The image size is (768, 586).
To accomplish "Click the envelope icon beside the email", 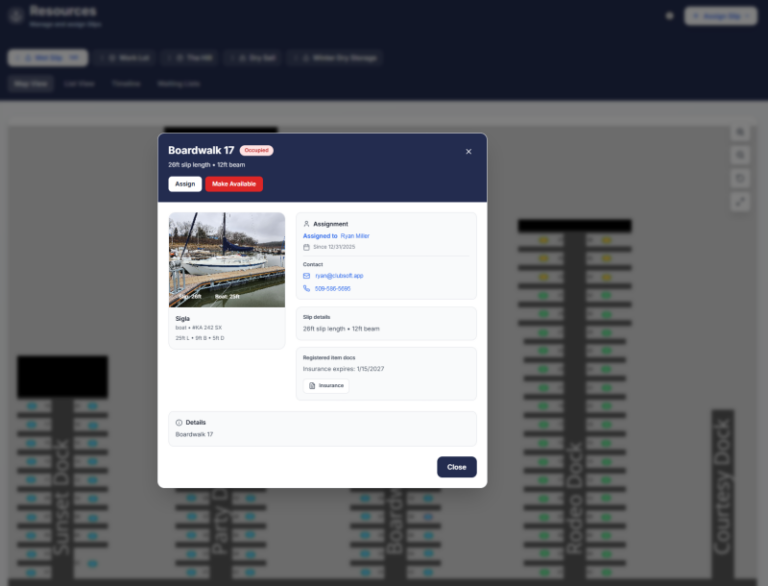I will tap(307, 275).
